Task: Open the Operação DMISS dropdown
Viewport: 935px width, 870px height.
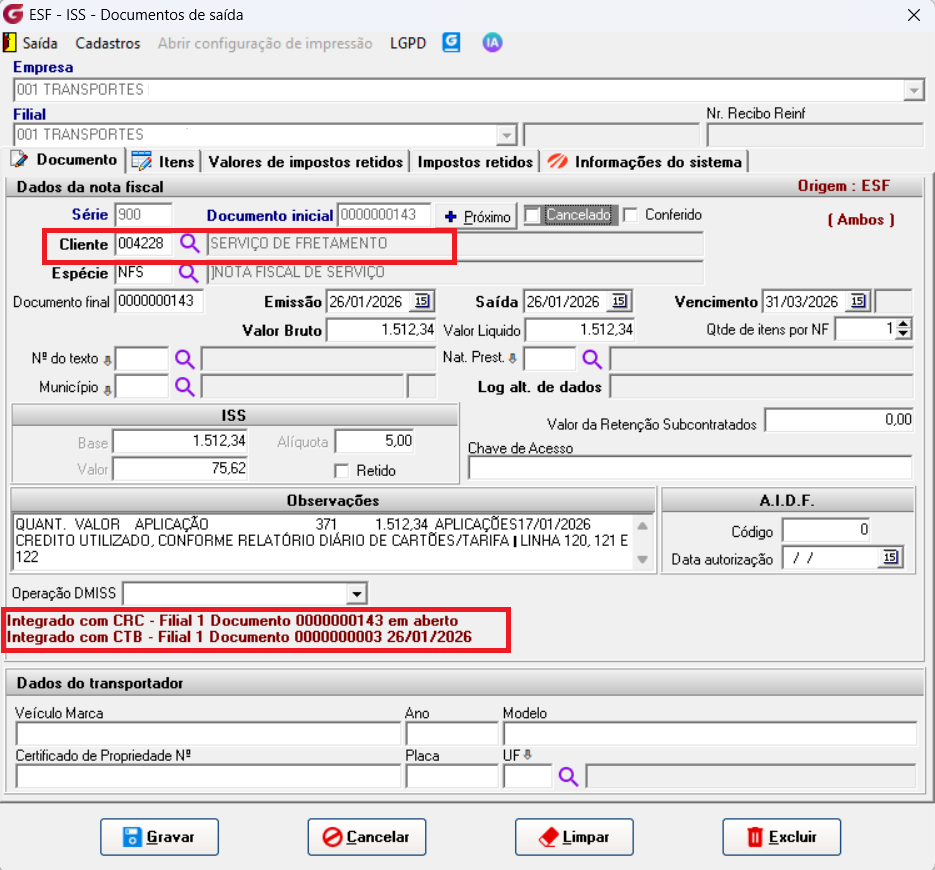Action: (357, 594)
